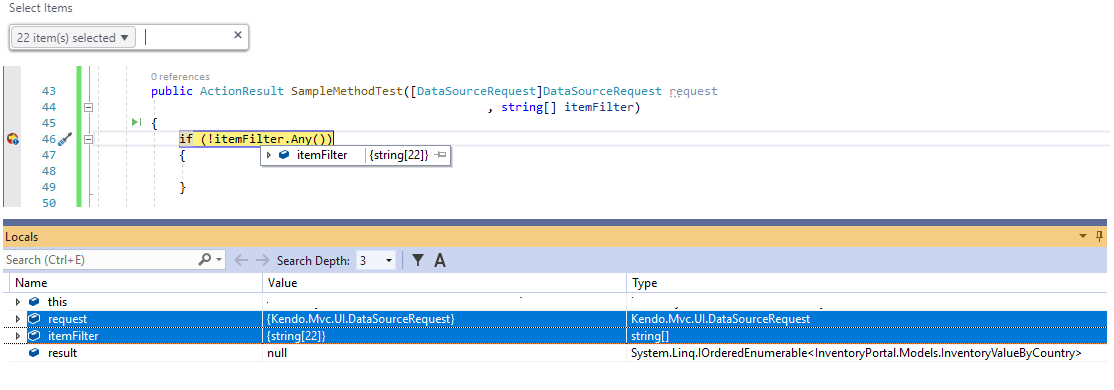Click the 'Kendo.Mvc.UI.DataSourceRequest' type cell
The image size is (1114, 390).
pos(720,319)
